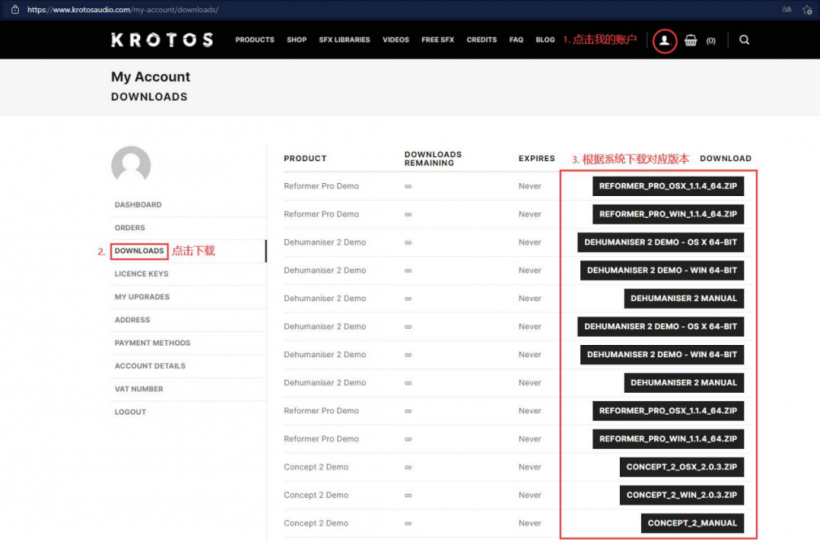Select DOWNLOADS in account sidebar
This screenshot has height=541, width=820.
point(139,251)
